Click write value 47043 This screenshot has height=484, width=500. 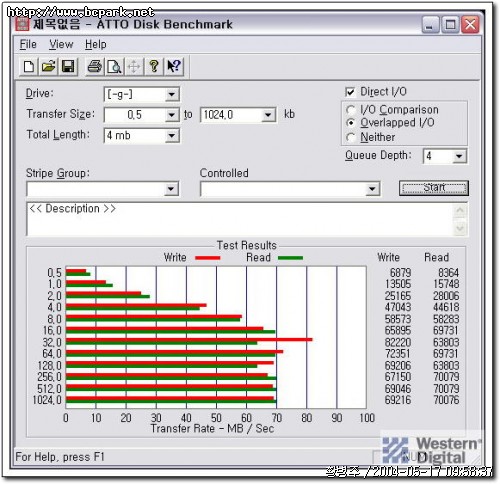click(398, 307)
